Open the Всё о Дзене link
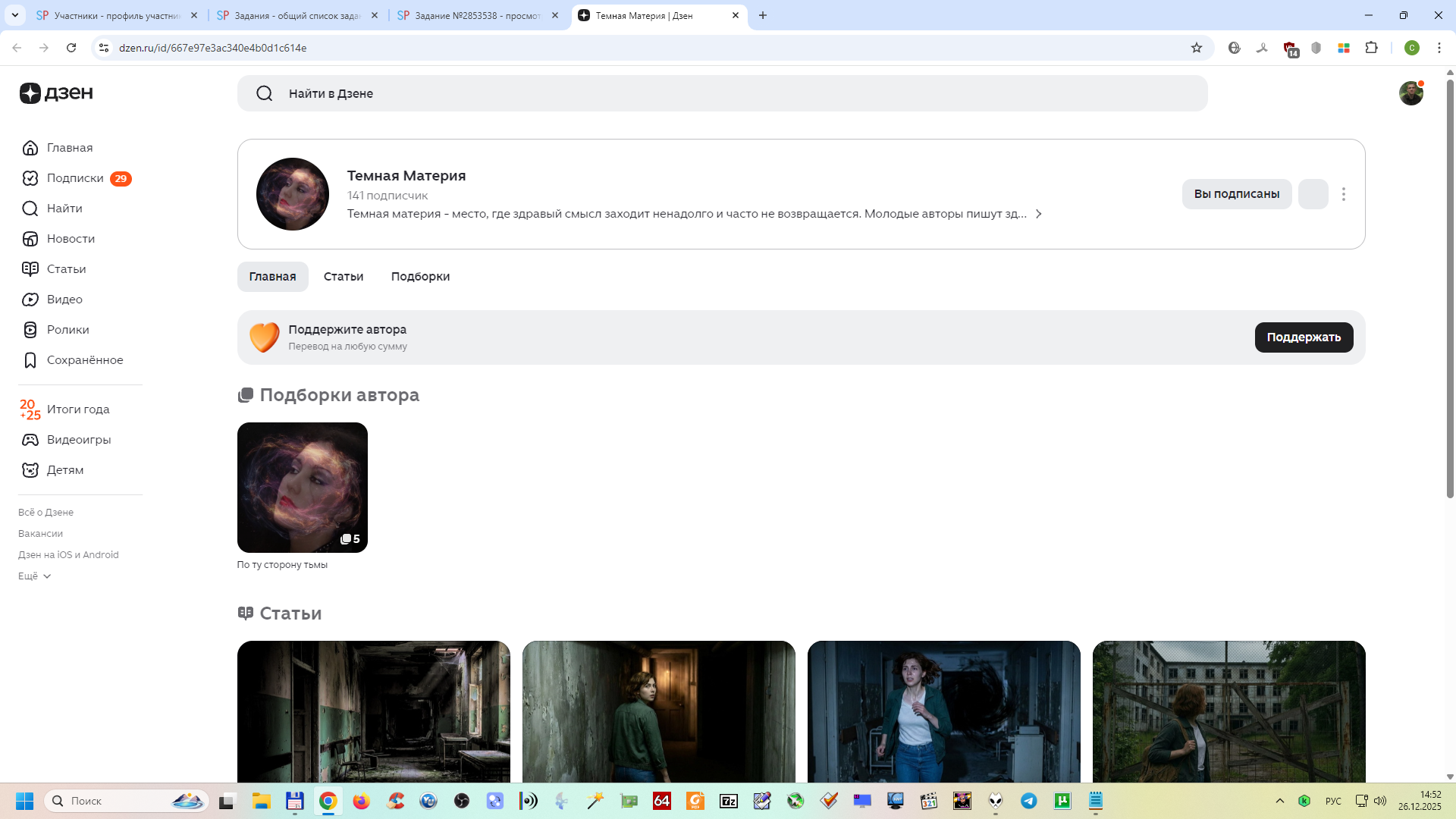The height and width of the screenshot is (819, 1456). click(45, 513)
